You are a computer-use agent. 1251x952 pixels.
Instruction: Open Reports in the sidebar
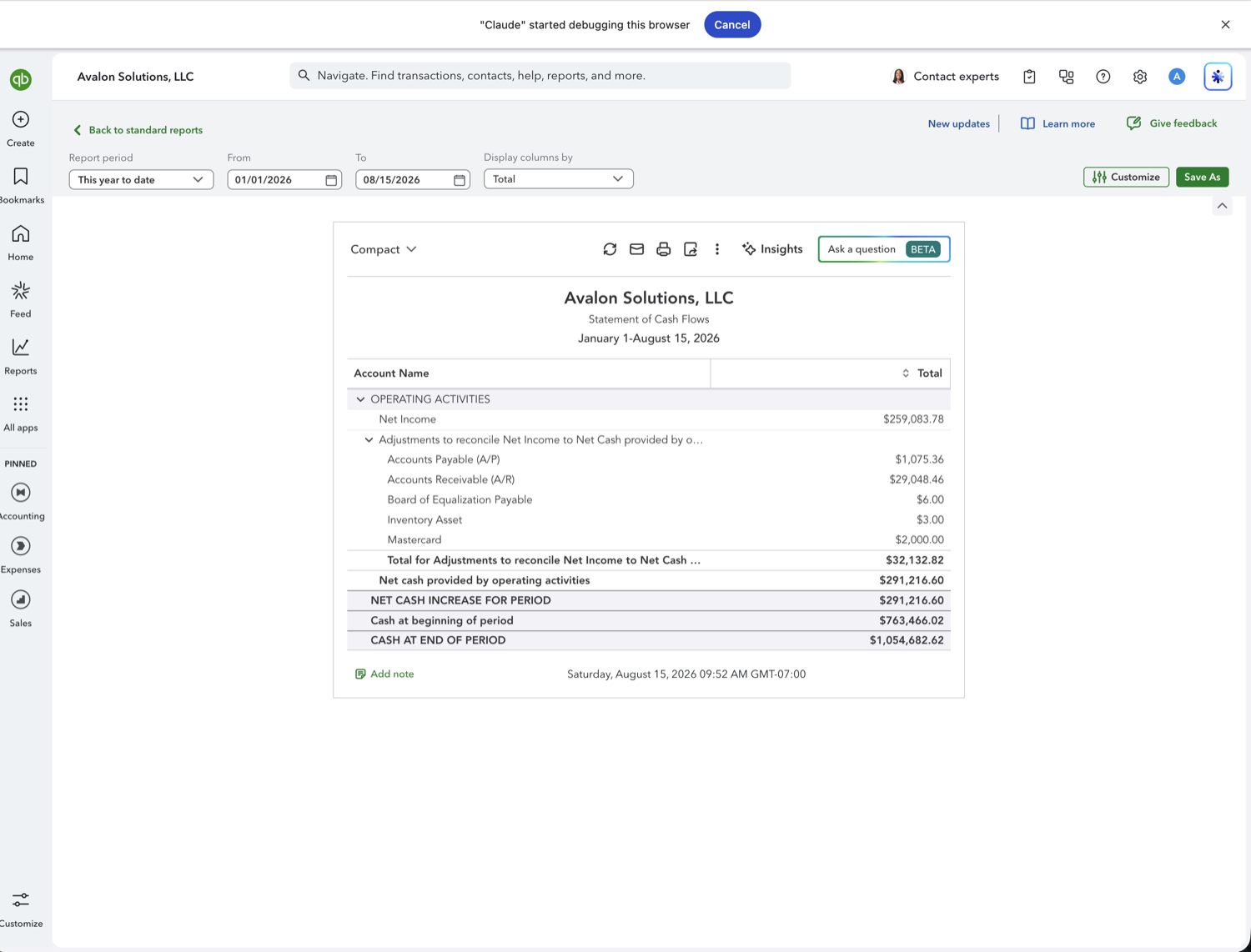(x=21, y=357)
